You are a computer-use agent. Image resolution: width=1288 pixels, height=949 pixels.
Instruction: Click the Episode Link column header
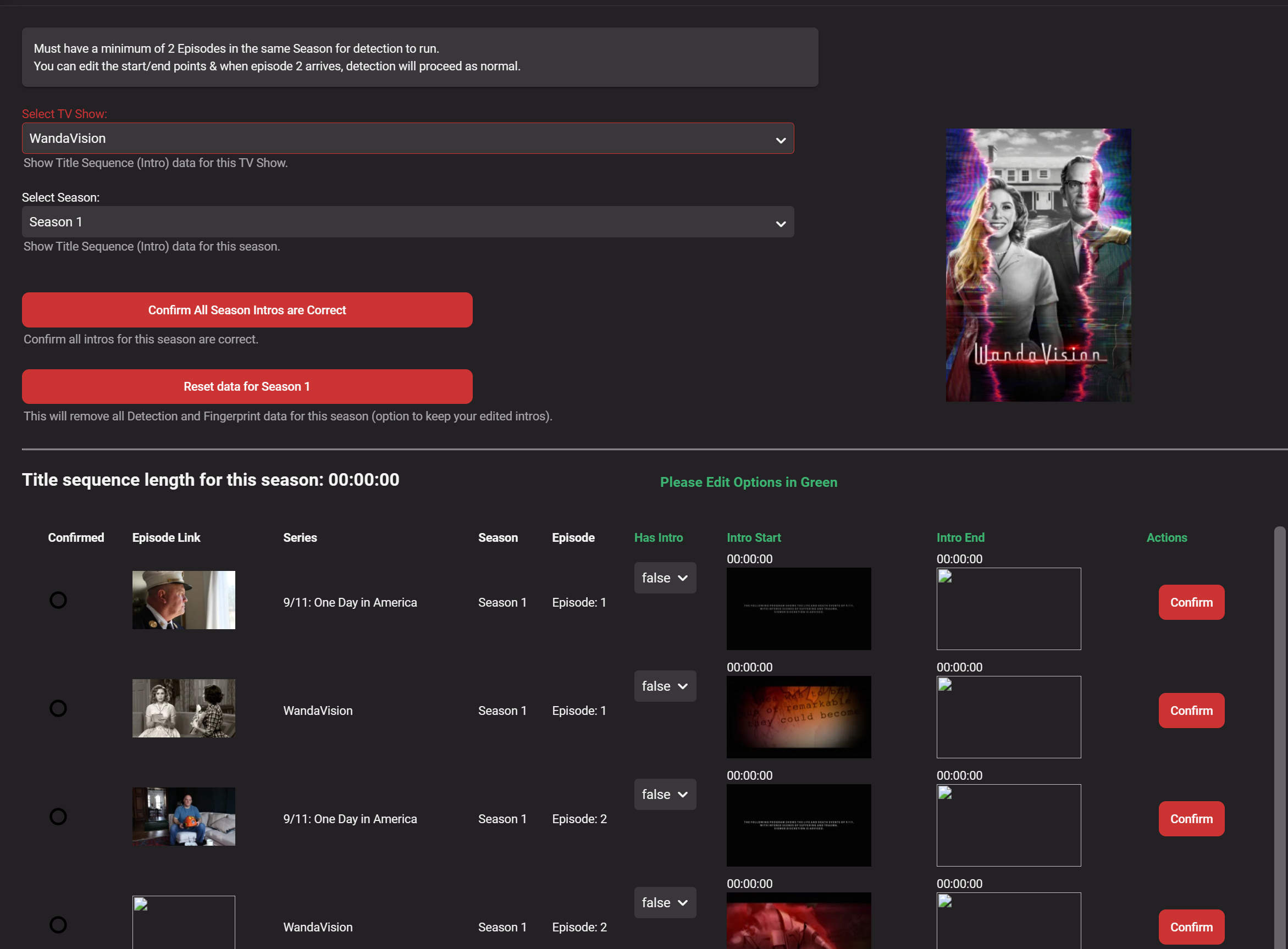point(166,537)
